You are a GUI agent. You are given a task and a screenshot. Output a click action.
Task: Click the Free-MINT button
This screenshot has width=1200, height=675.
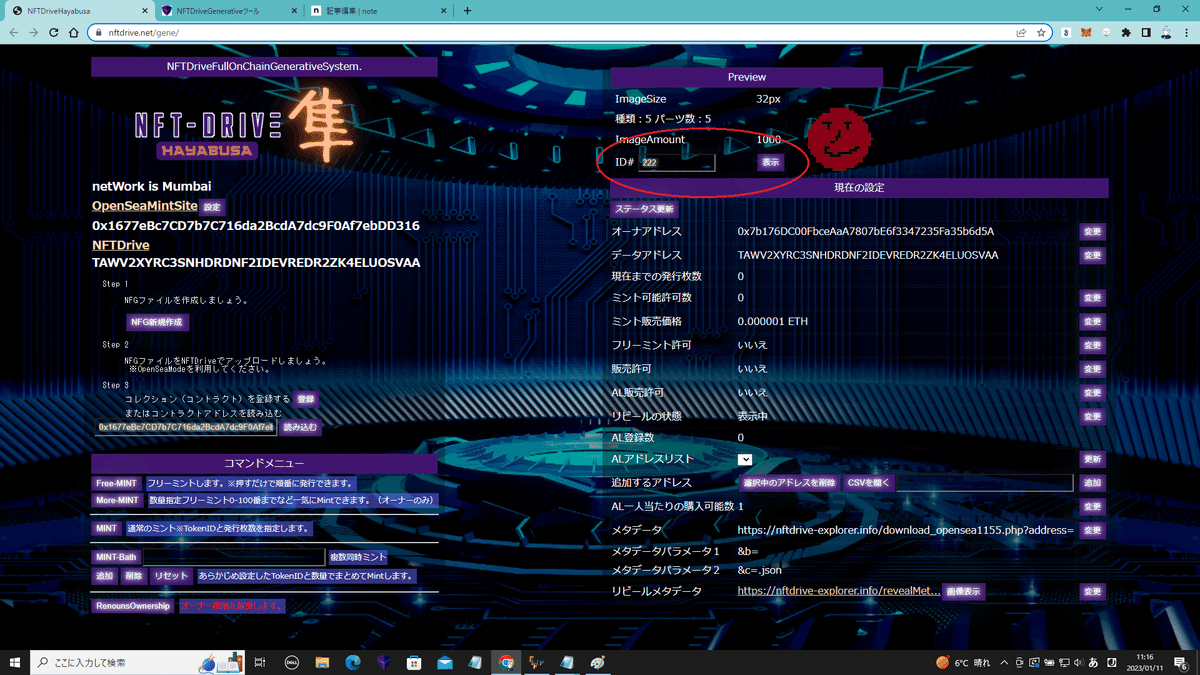point(117,483)
